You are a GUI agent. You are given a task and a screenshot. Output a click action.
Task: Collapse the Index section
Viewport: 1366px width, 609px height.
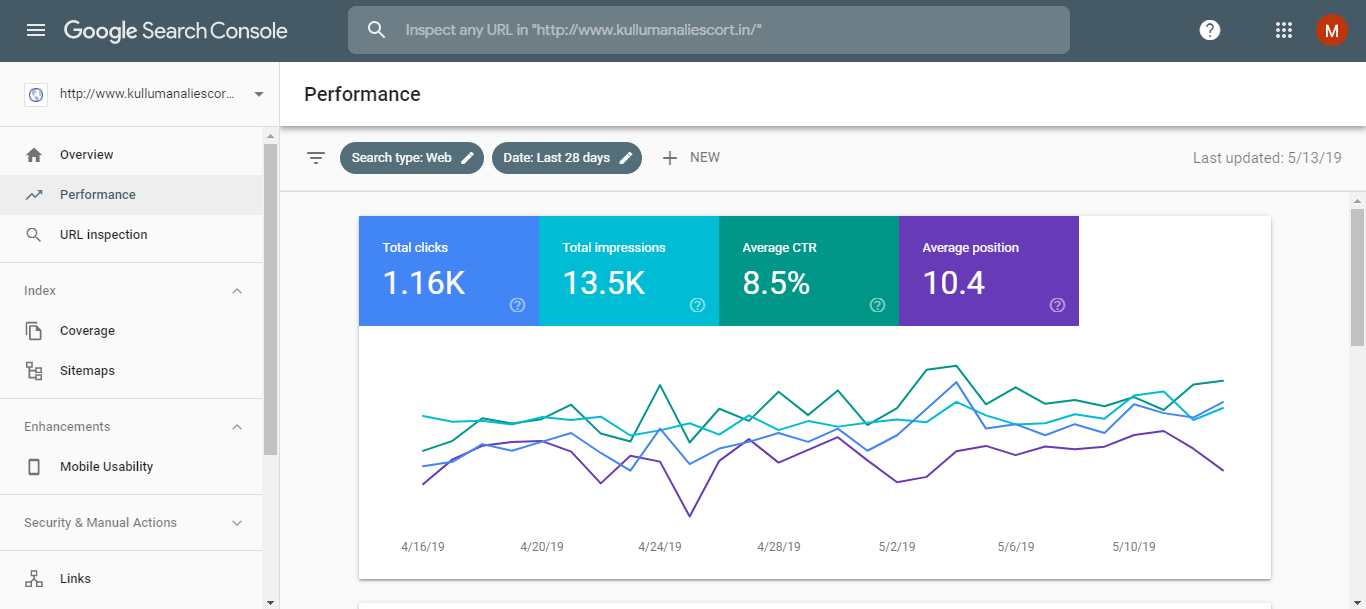[x=237, y=291]
